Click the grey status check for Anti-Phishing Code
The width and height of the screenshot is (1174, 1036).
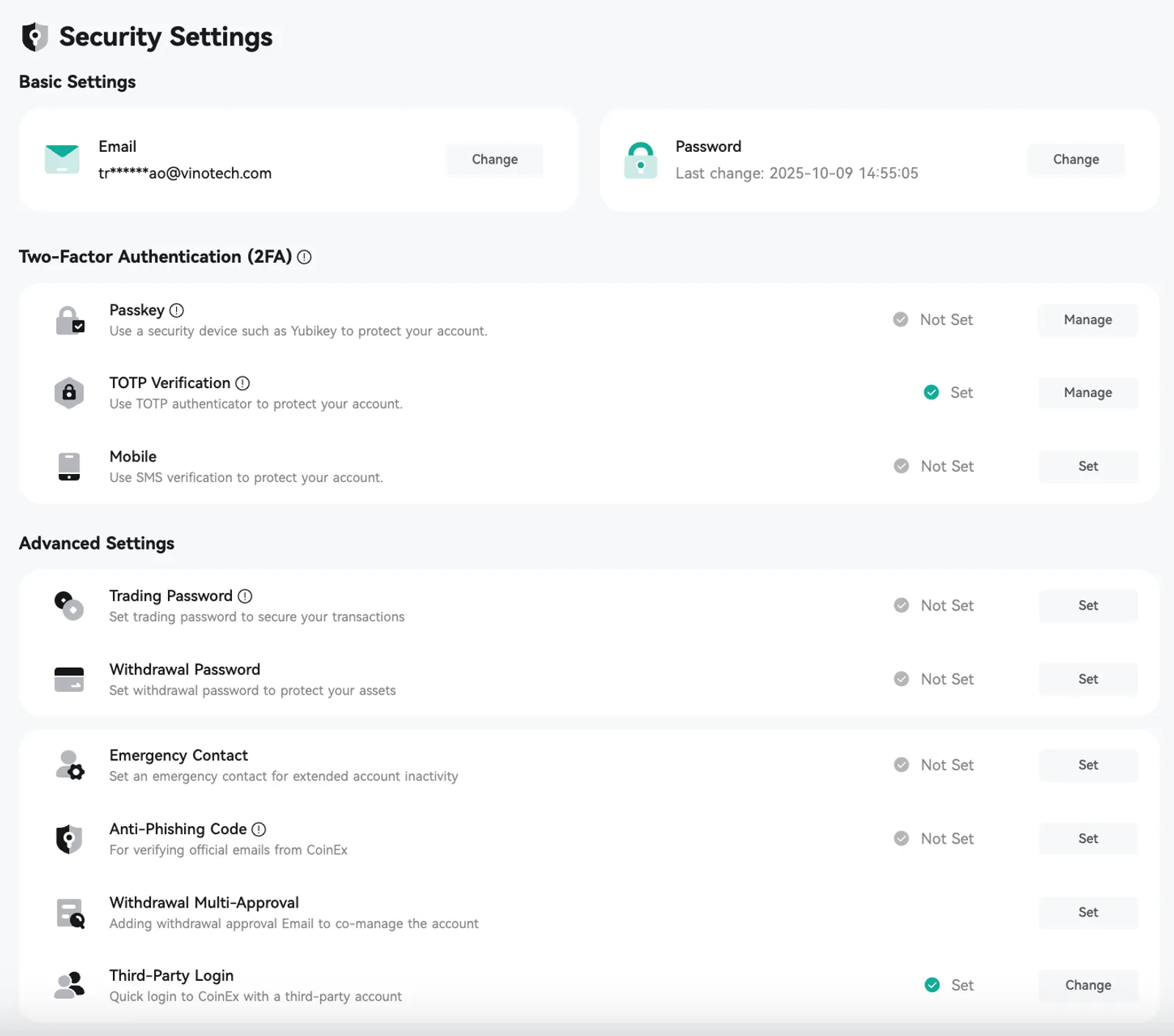[901, 838]
